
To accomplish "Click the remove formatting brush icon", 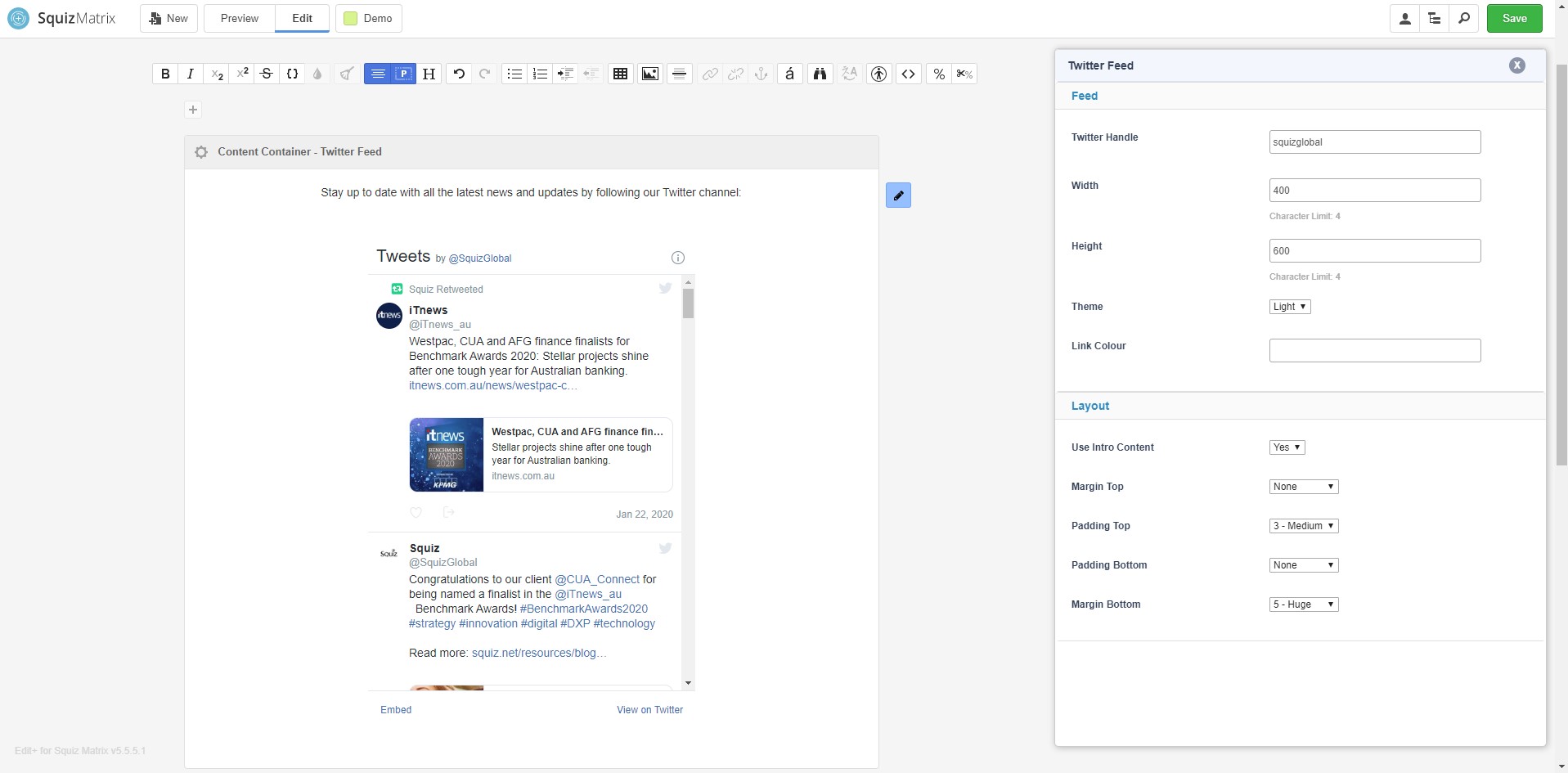I will click(347, 74).
